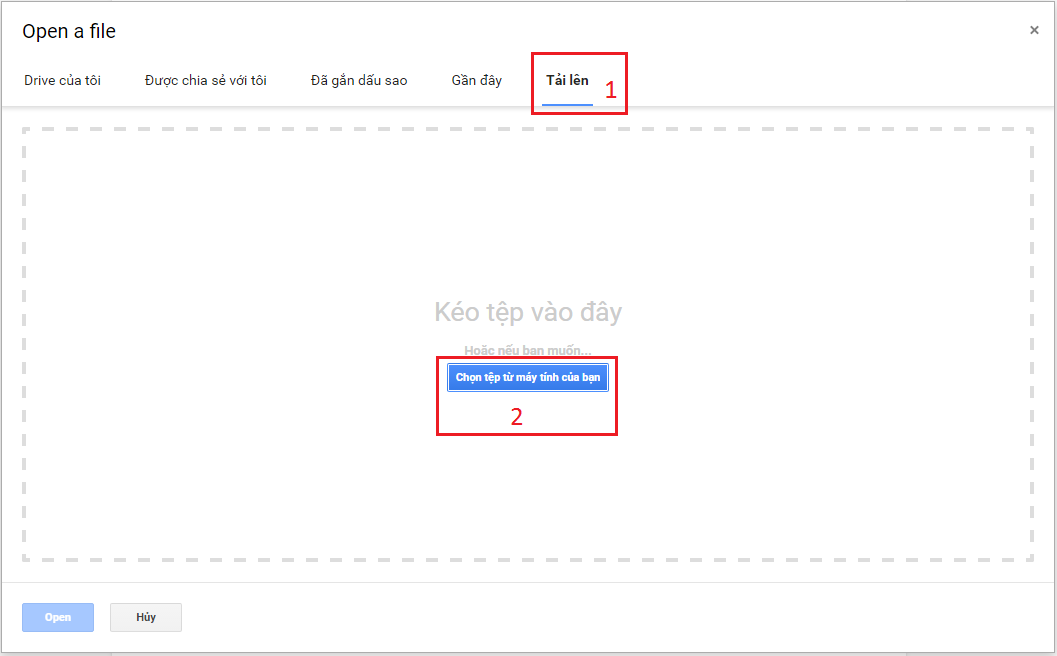The width and height of the screenshot is (1057, 656).
Task: Close the Open a file dialog
Action: (x=1034, y=31)
